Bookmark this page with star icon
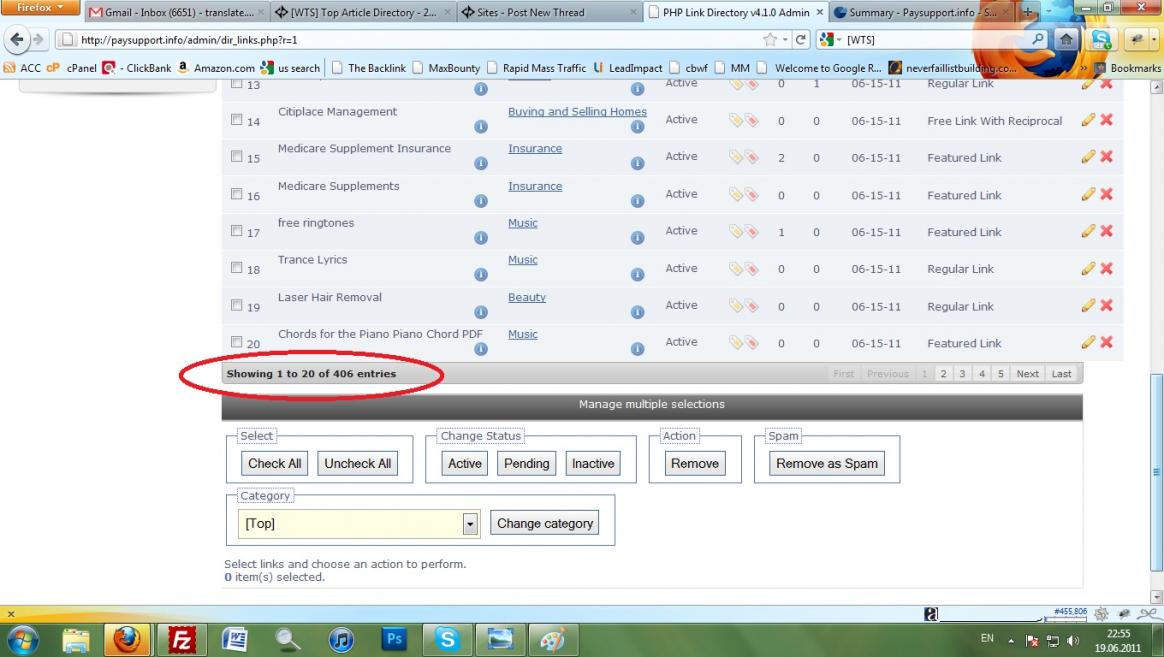Screen dimensions: 1164x657 [770, 39]
